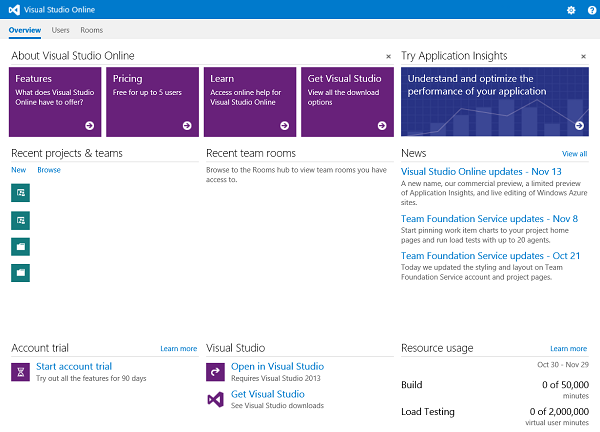Click the Start account trial hourglass icon
The width and height of the screenshot is (600, 432).
[21, 372]
